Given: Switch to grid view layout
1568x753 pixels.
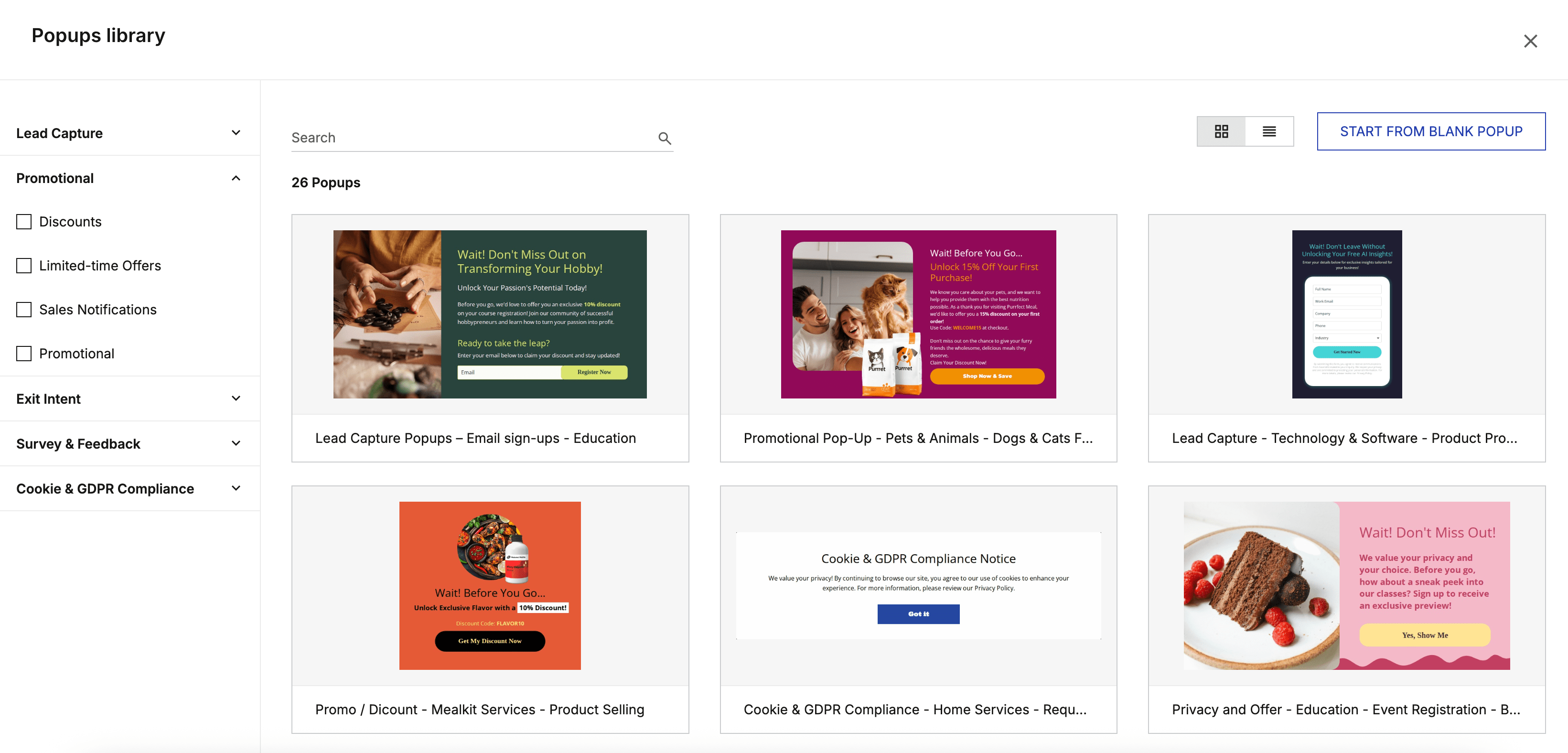Looking at the screenshot, I should pyautogui.click(x=1221, y=131).
